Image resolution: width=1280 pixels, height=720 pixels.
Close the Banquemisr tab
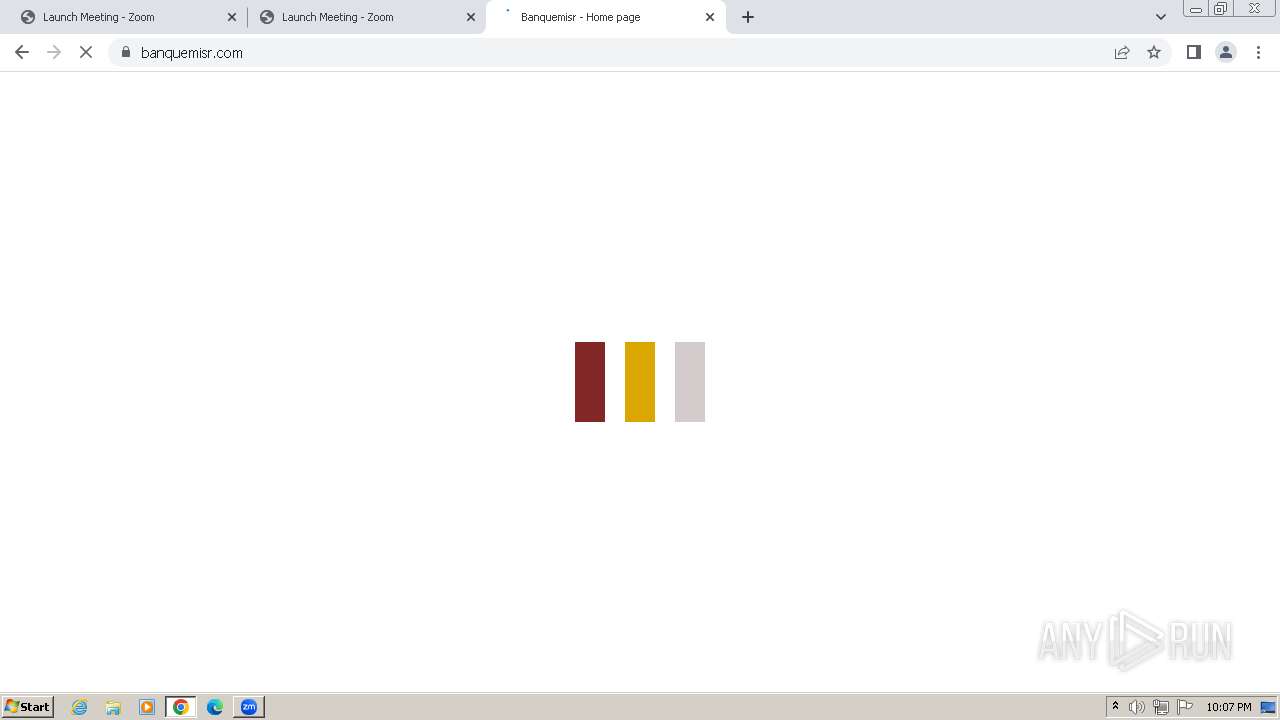pyautogui.click(x=710, y=17)
